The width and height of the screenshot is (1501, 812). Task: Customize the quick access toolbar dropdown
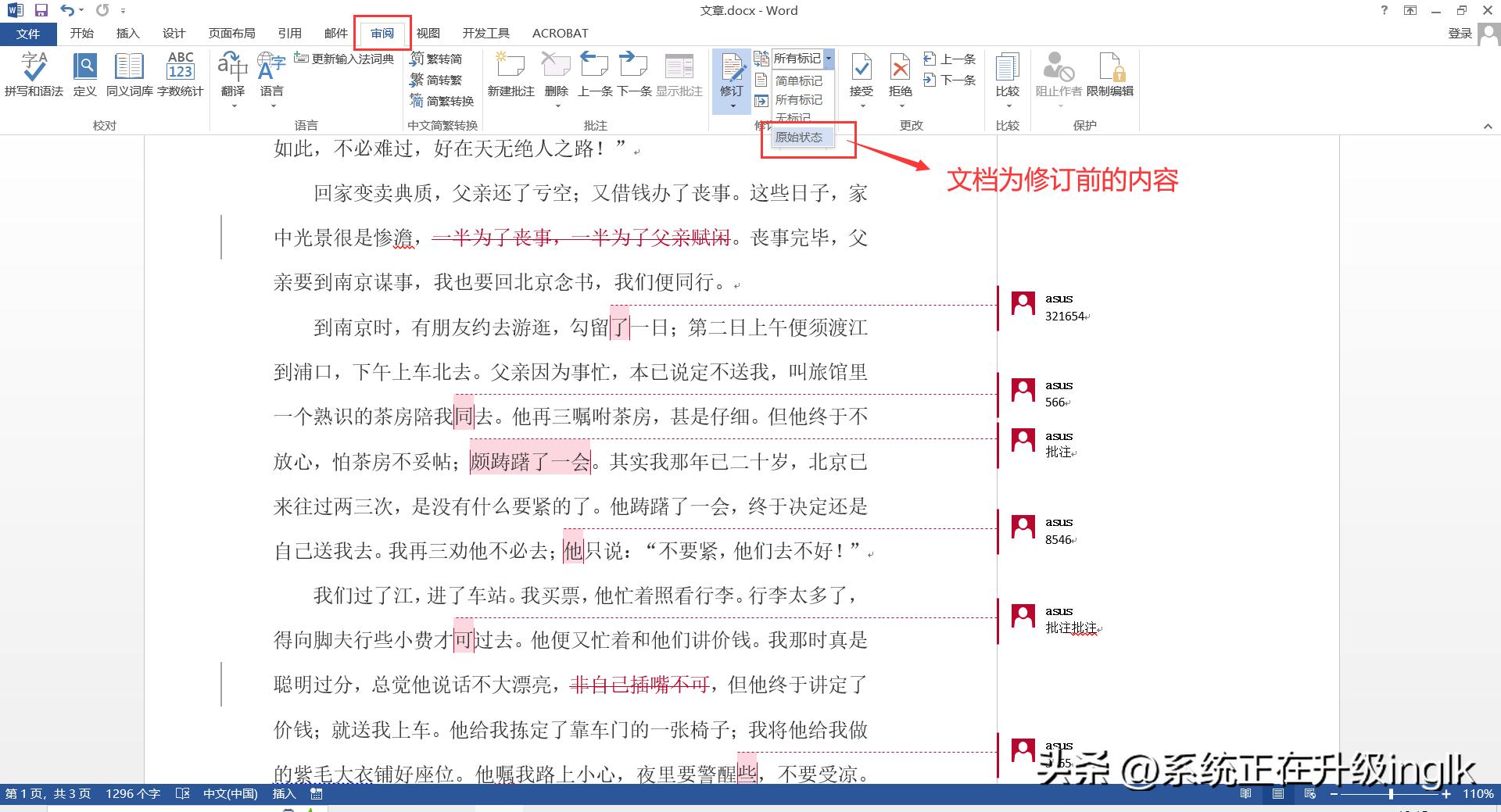click(x=123, y=10)
